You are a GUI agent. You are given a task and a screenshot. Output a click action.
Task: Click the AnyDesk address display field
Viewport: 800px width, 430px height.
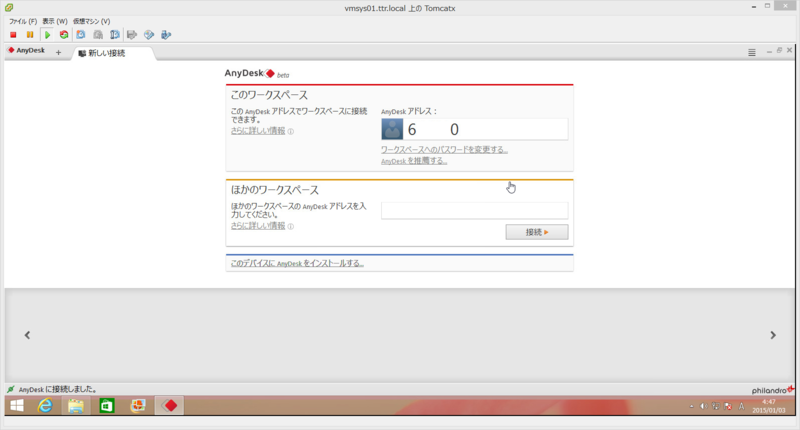(x=474, y=129)
